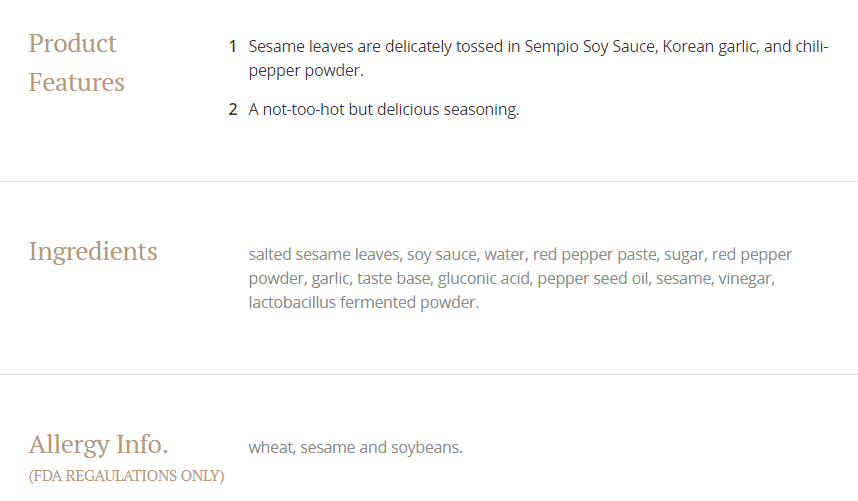This screenshot has height=501, width=858.
Task: Click the Ingredients heading
Action: pyautogui.click(x=93, y=251)
